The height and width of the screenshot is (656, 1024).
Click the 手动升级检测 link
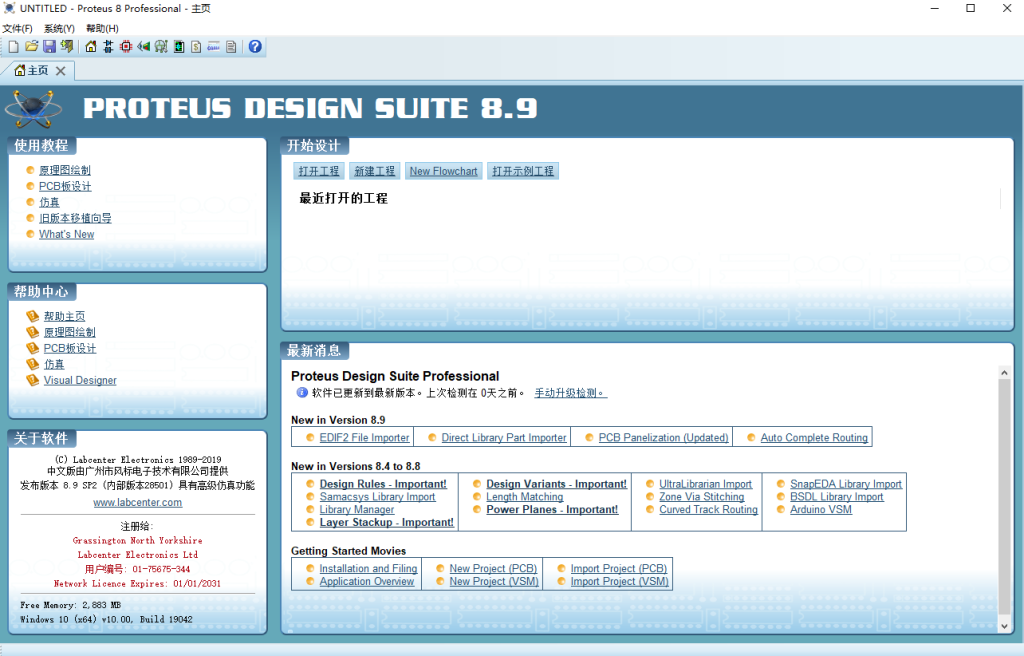[x=569, y=393]
